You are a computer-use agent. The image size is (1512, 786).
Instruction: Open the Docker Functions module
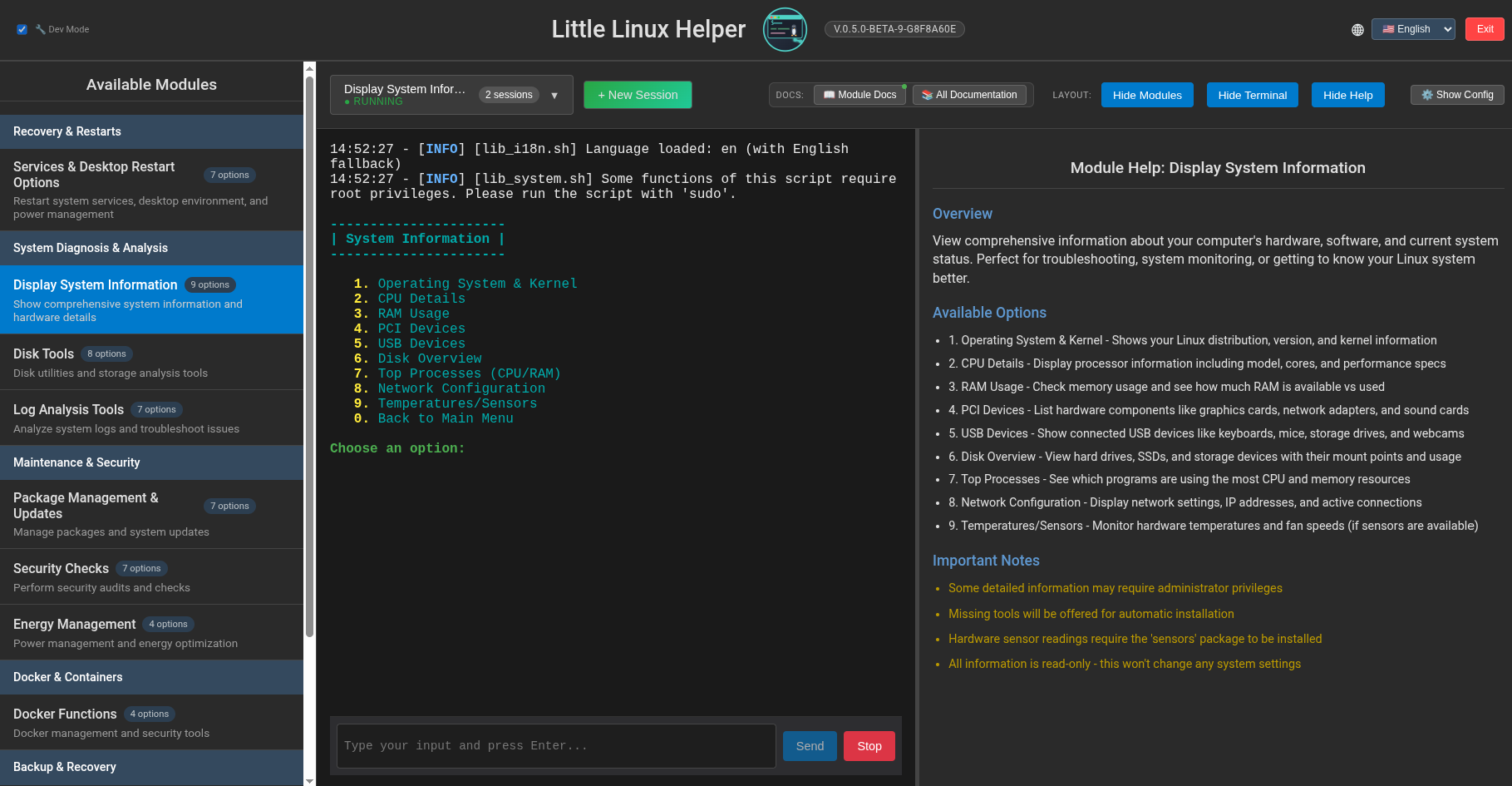(151, 722)
